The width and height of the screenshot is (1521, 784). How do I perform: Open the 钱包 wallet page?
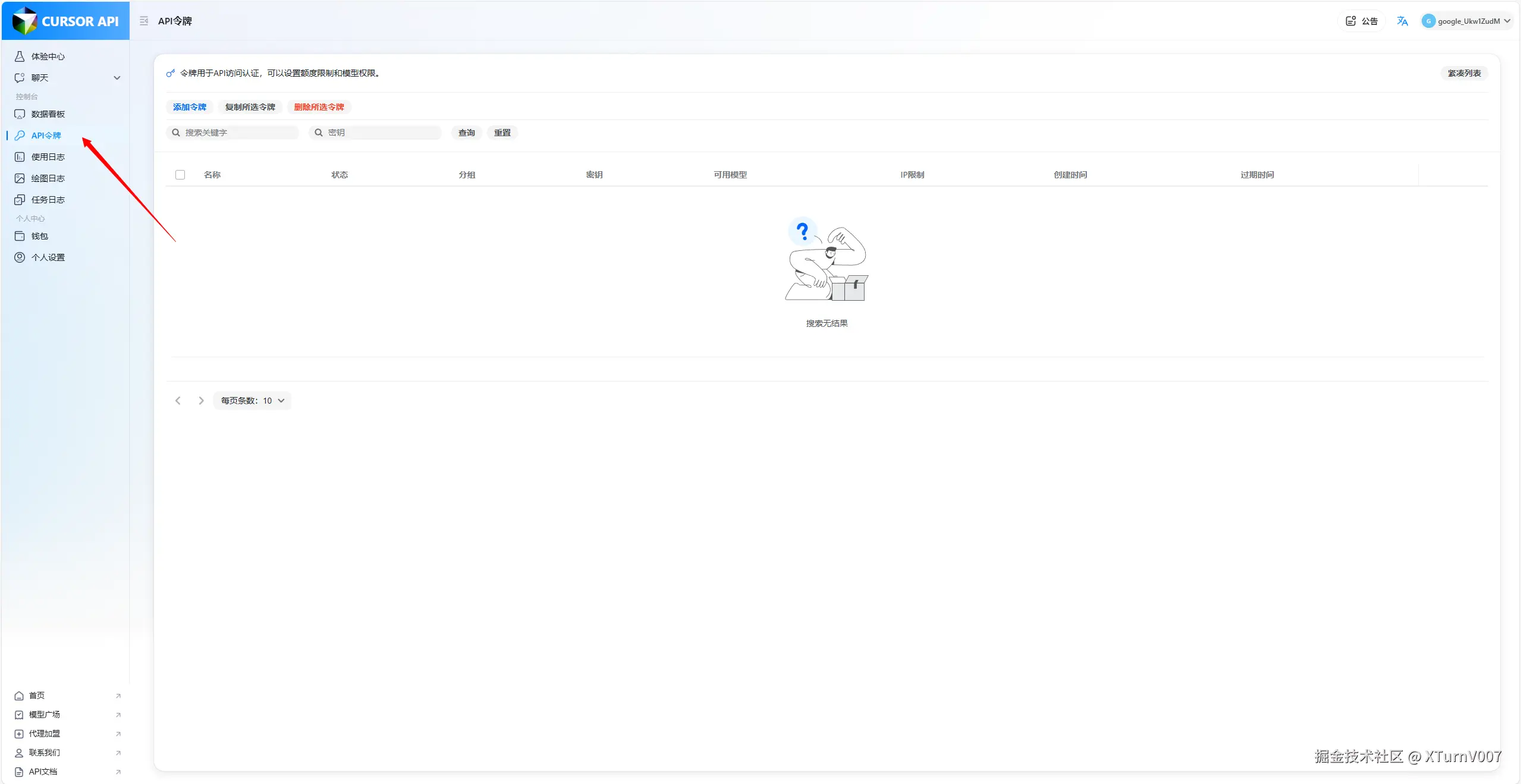[x=39, y=236]
